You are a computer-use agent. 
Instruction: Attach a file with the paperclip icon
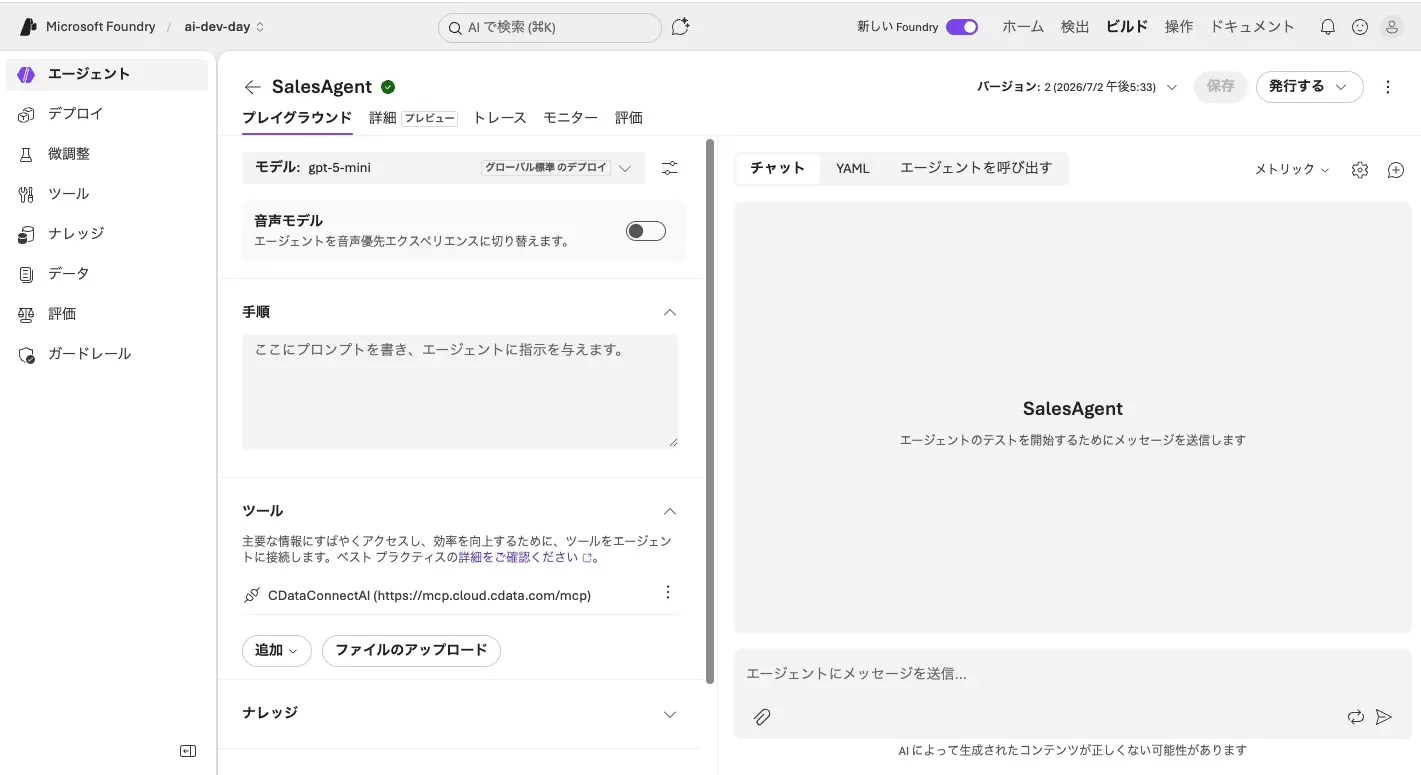762,717
